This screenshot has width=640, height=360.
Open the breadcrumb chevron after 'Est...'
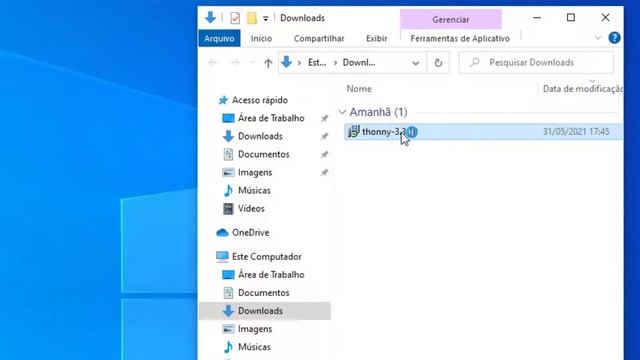335,62
